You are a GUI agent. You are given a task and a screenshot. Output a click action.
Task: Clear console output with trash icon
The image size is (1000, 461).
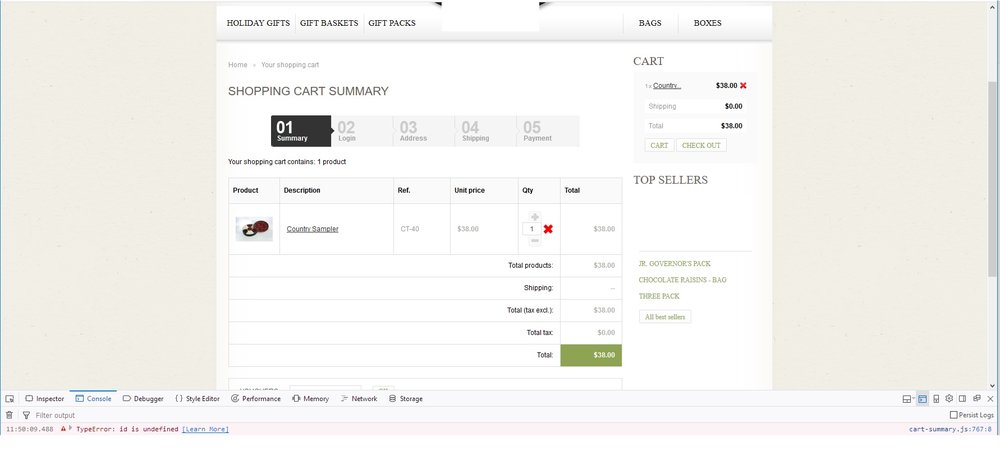9,415
